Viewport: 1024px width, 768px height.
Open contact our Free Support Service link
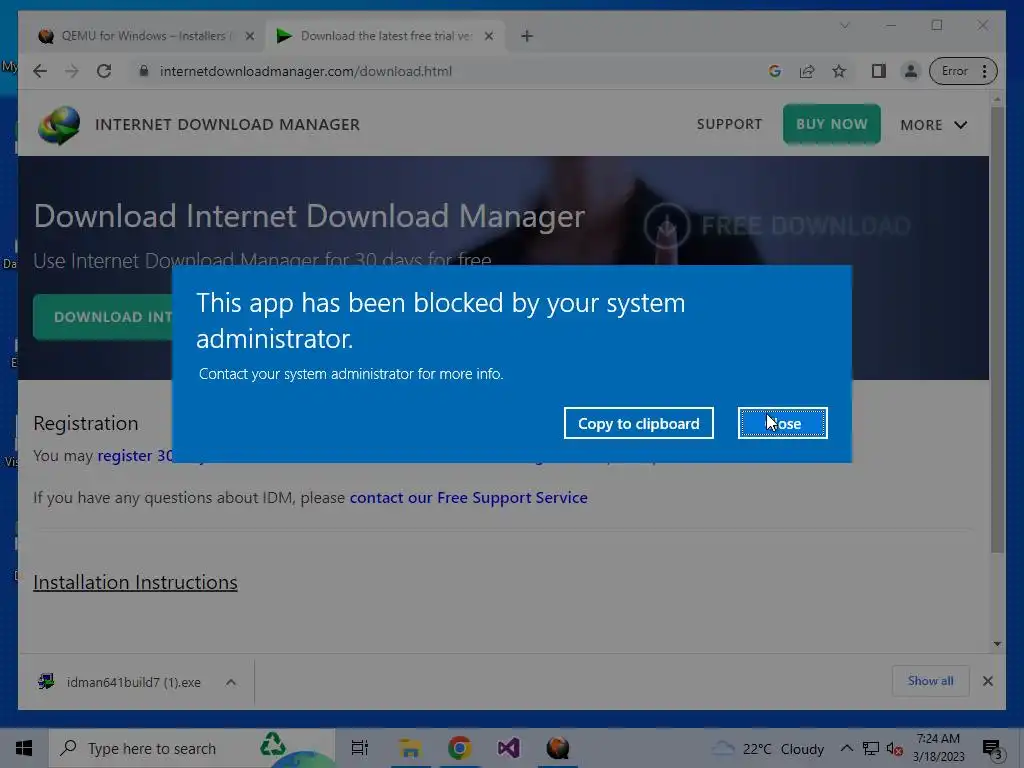pyautogui.click(x=468, y=498)
